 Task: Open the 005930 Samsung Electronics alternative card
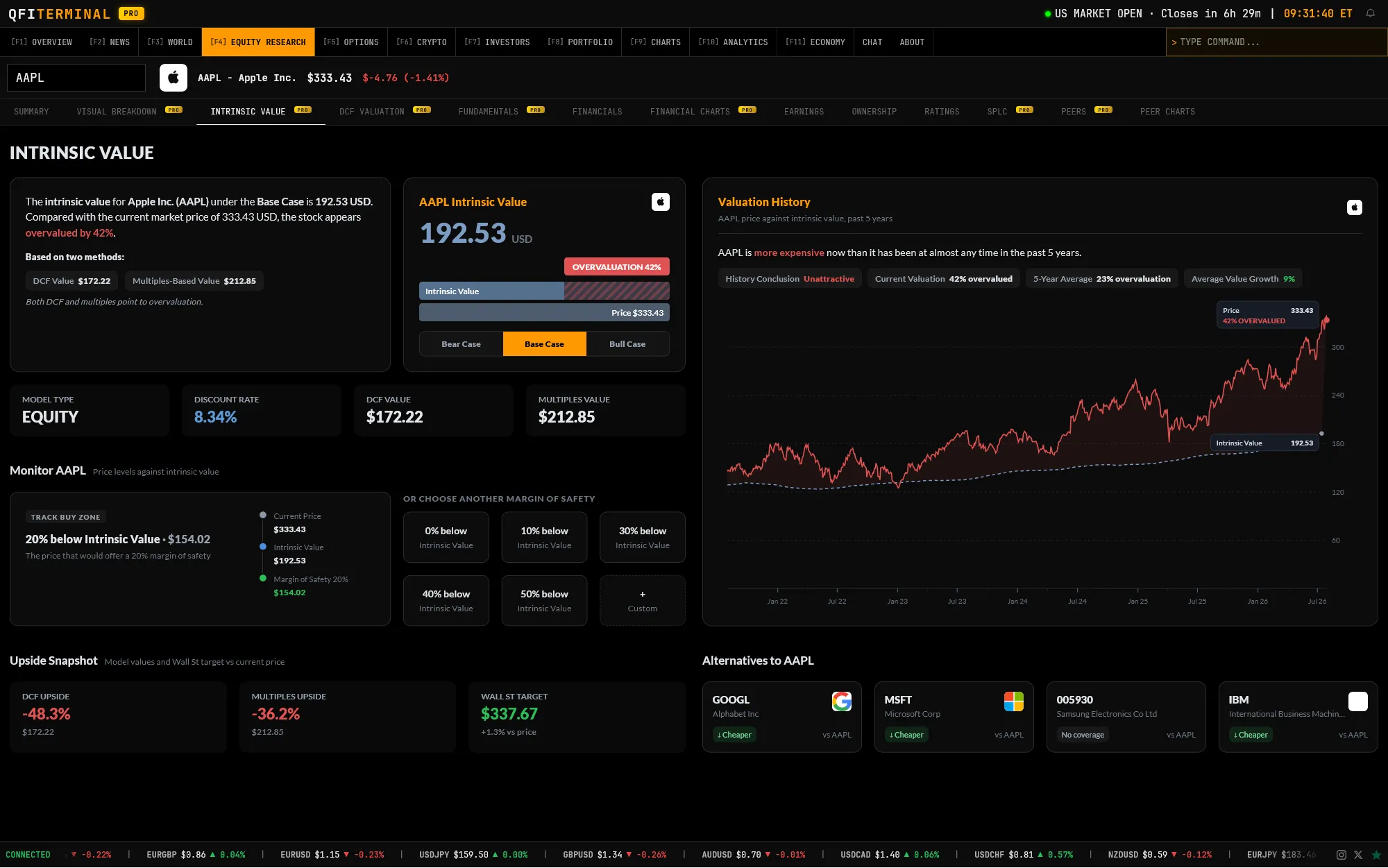point(1126,717)
